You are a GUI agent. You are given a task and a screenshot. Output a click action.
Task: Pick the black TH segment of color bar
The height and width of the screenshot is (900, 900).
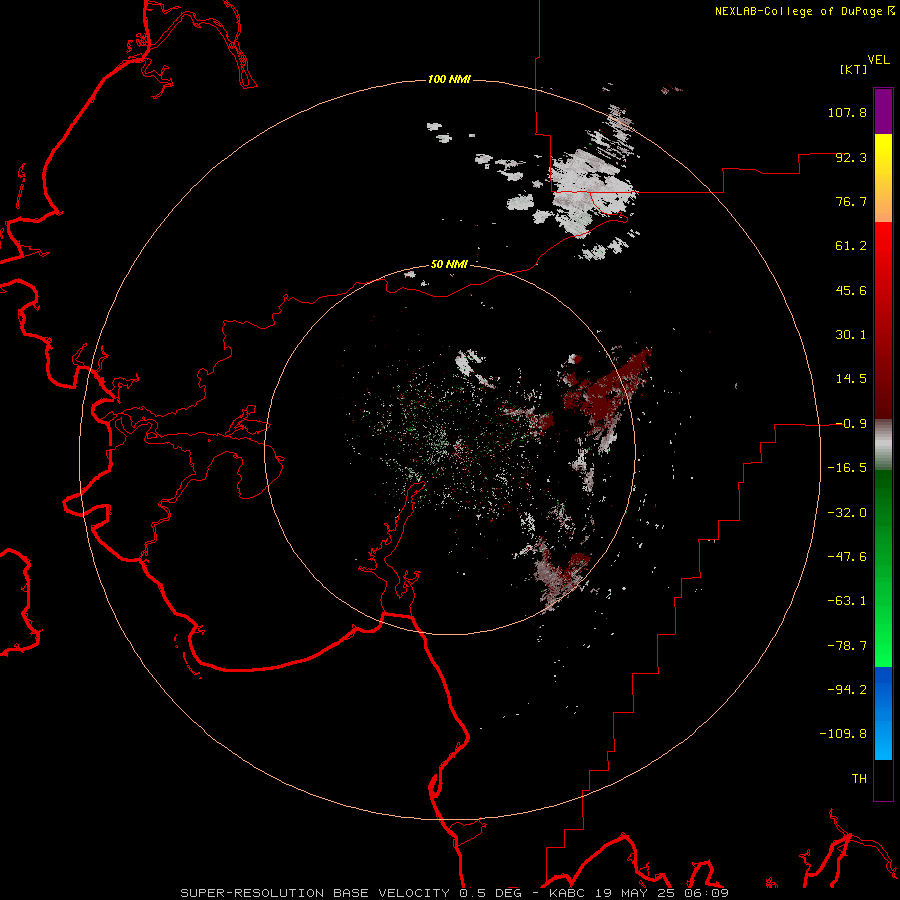883,779
